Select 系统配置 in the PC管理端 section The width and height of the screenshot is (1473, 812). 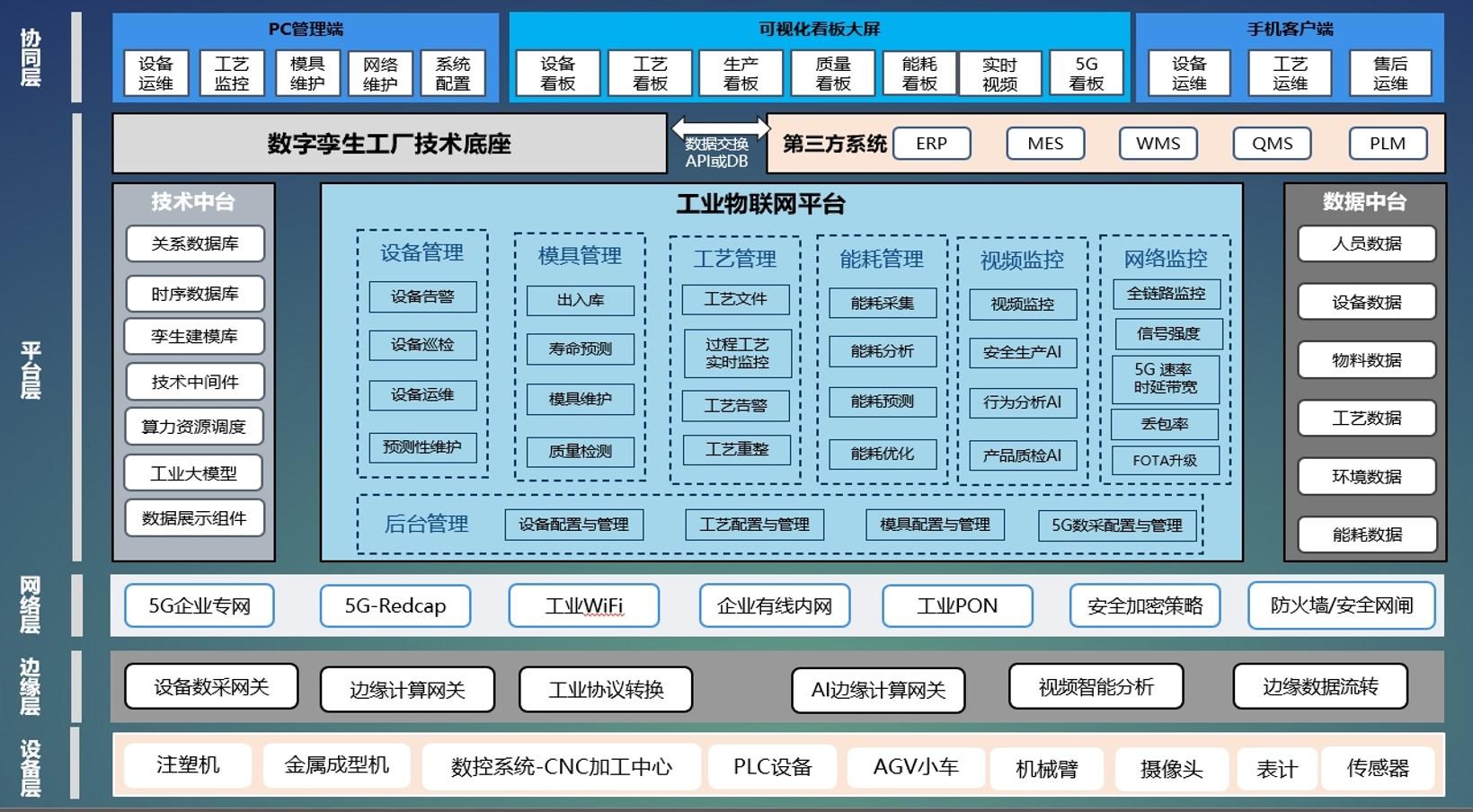453,74
